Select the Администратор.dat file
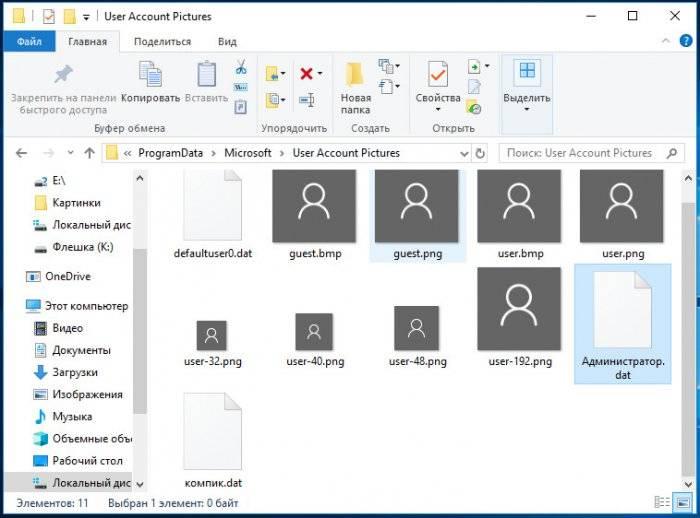 coord(623,324)
